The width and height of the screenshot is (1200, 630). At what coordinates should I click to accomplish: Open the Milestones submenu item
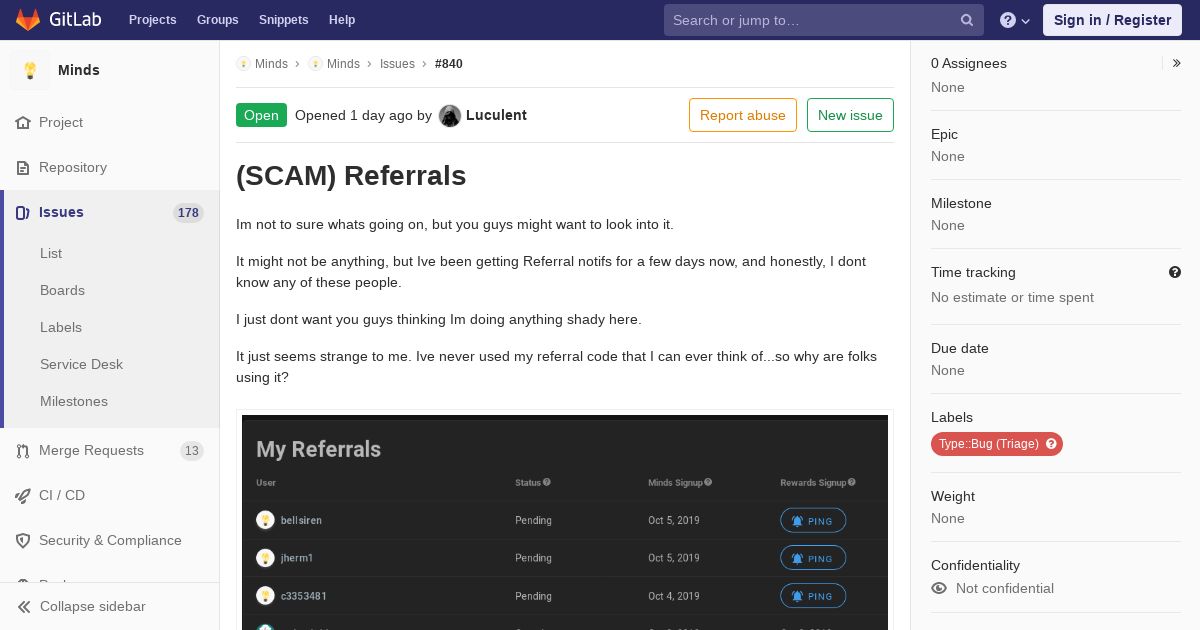(x=74, y=401)
